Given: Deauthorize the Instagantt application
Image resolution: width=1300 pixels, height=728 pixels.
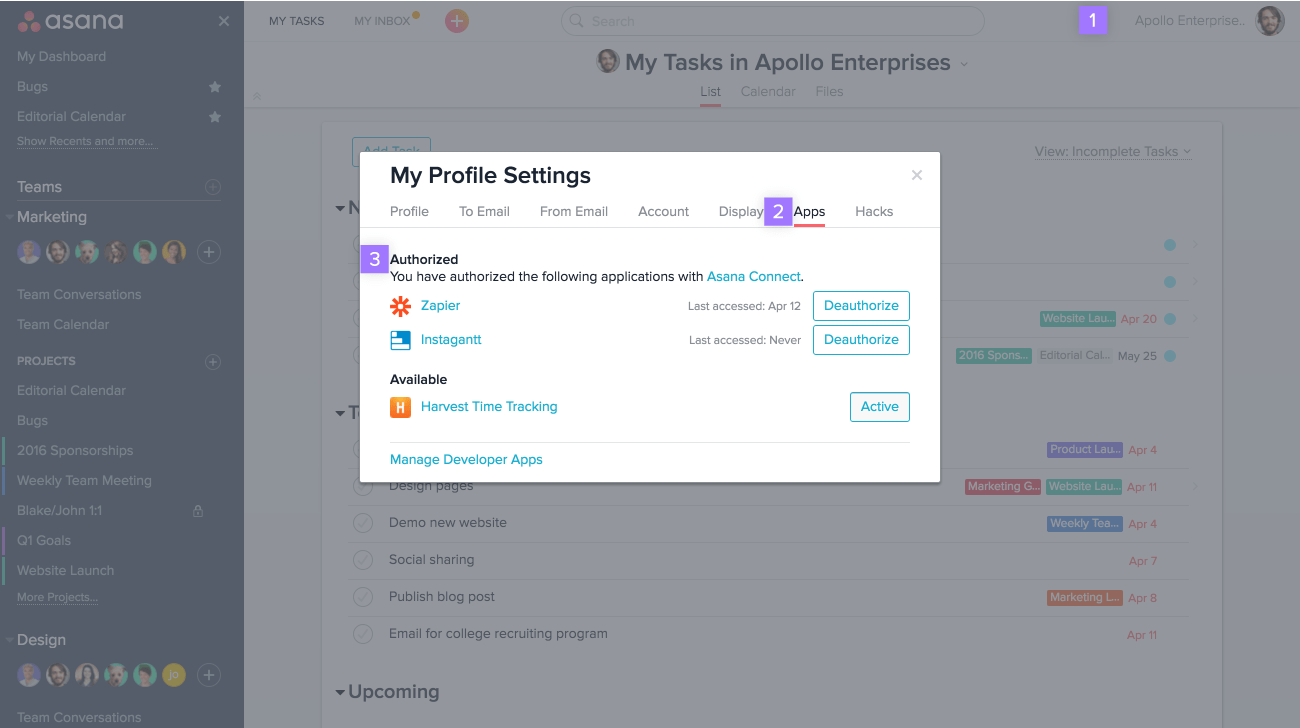Looking at the screenshot, I should coord(861,340).
